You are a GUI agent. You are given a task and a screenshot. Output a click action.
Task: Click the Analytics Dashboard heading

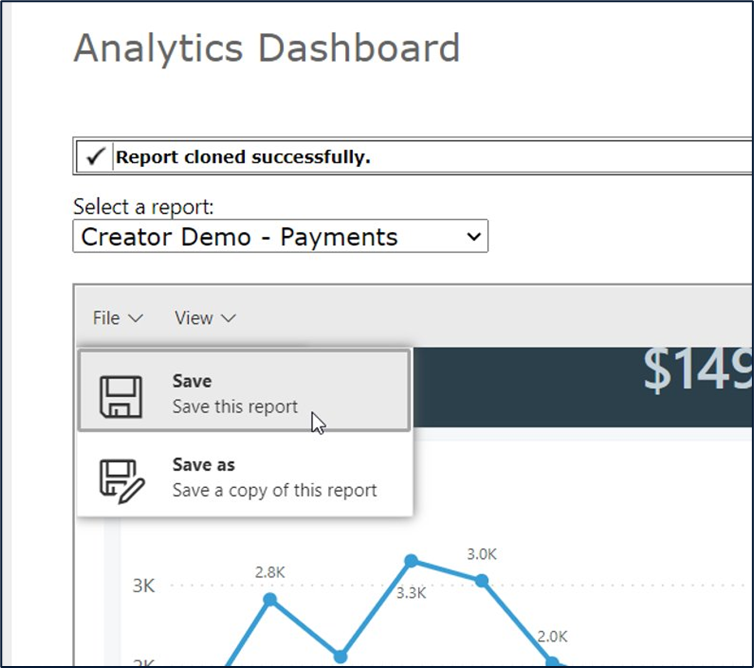267,48
